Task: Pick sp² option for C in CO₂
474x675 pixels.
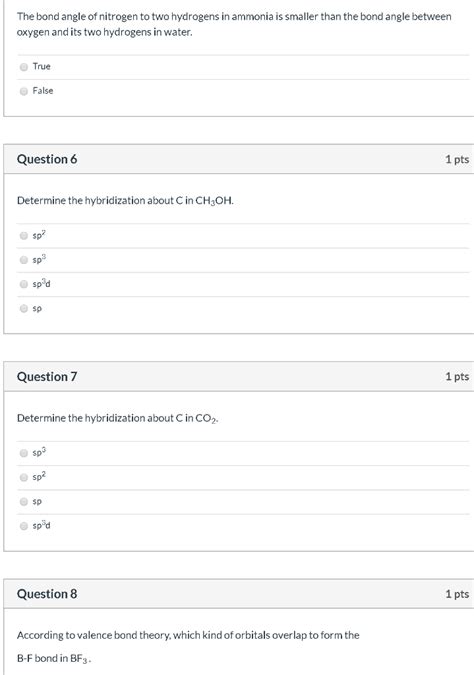Action: (24, 477)
